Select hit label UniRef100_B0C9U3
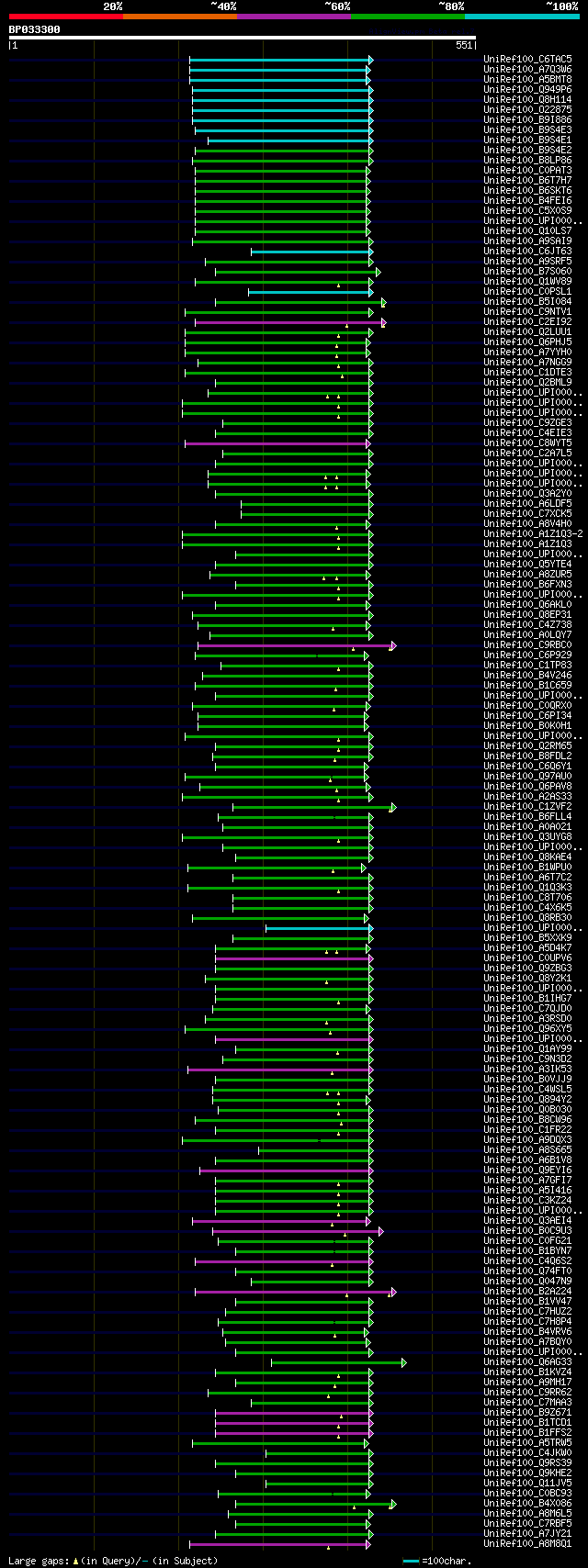This screenshot has width=588, height=1568. tap(527, 1231)
